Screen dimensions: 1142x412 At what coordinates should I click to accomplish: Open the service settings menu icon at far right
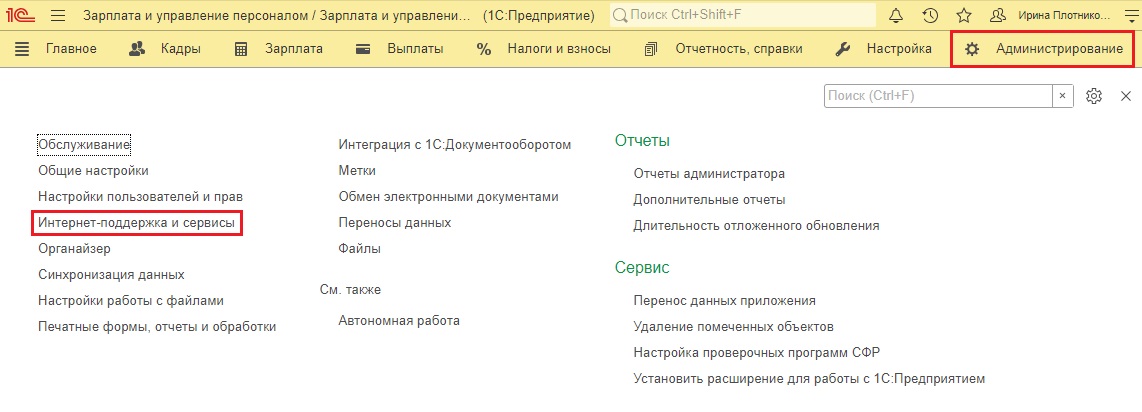[x=1130, y=15]
